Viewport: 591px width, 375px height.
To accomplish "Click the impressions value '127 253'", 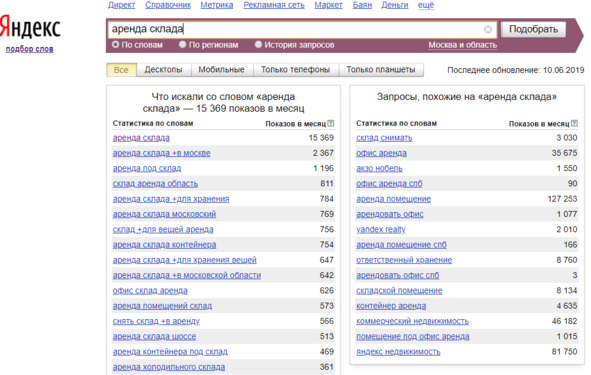I will pyautogui.click(x=562, y=199).
